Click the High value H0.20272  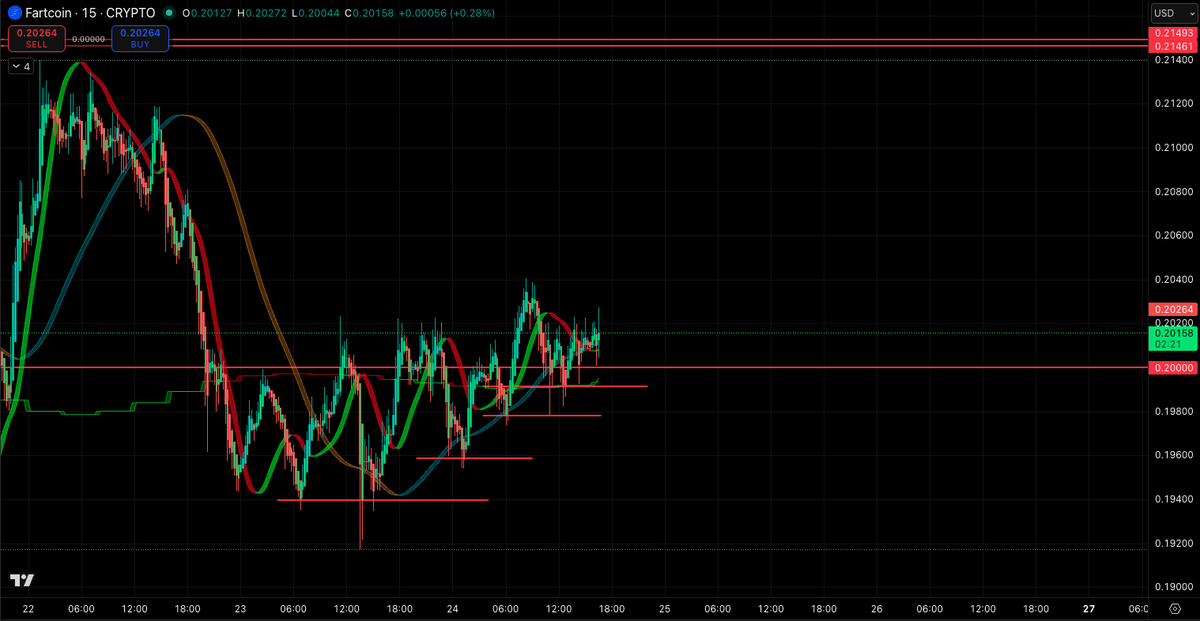[x=263, y=13]
